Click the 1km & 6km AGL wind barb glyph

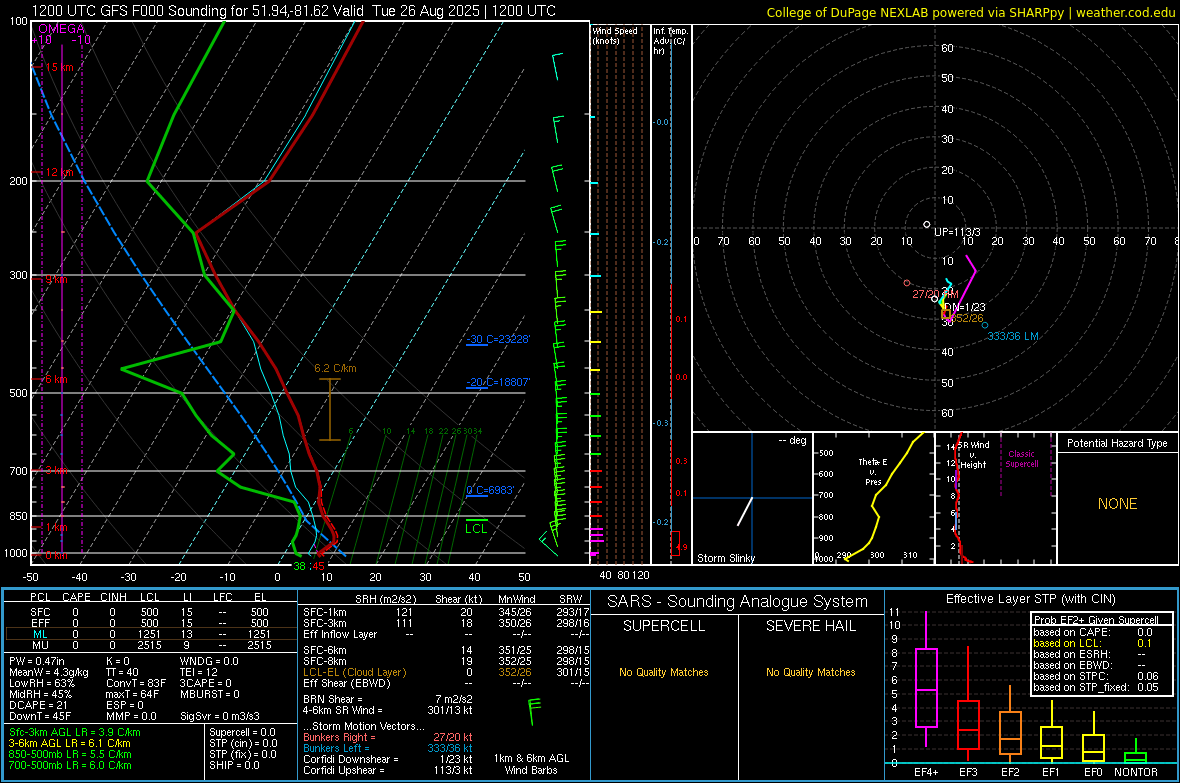(x=534, y=711)
